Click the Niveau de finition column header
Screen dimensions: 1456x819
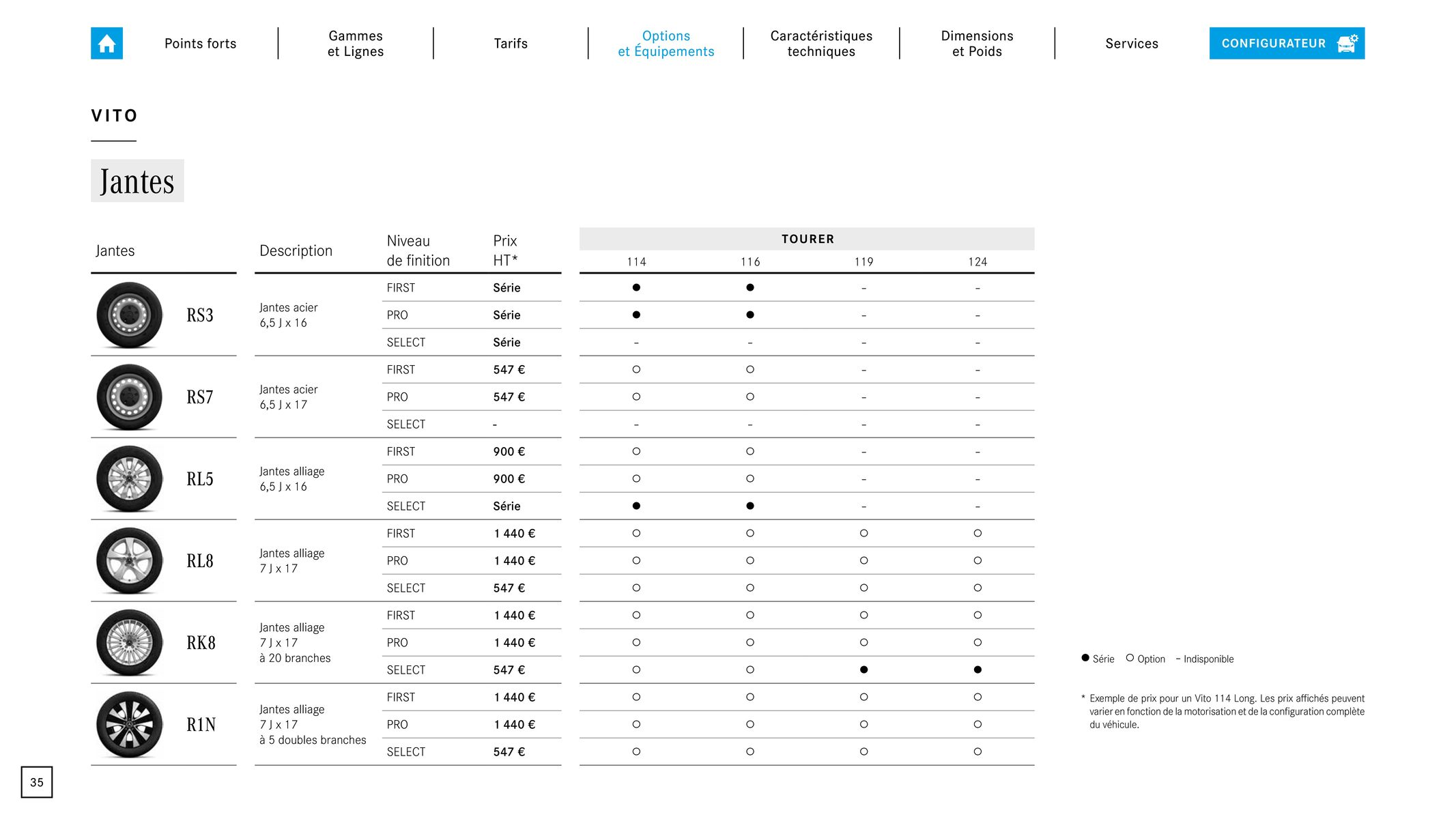click(418, 250)
